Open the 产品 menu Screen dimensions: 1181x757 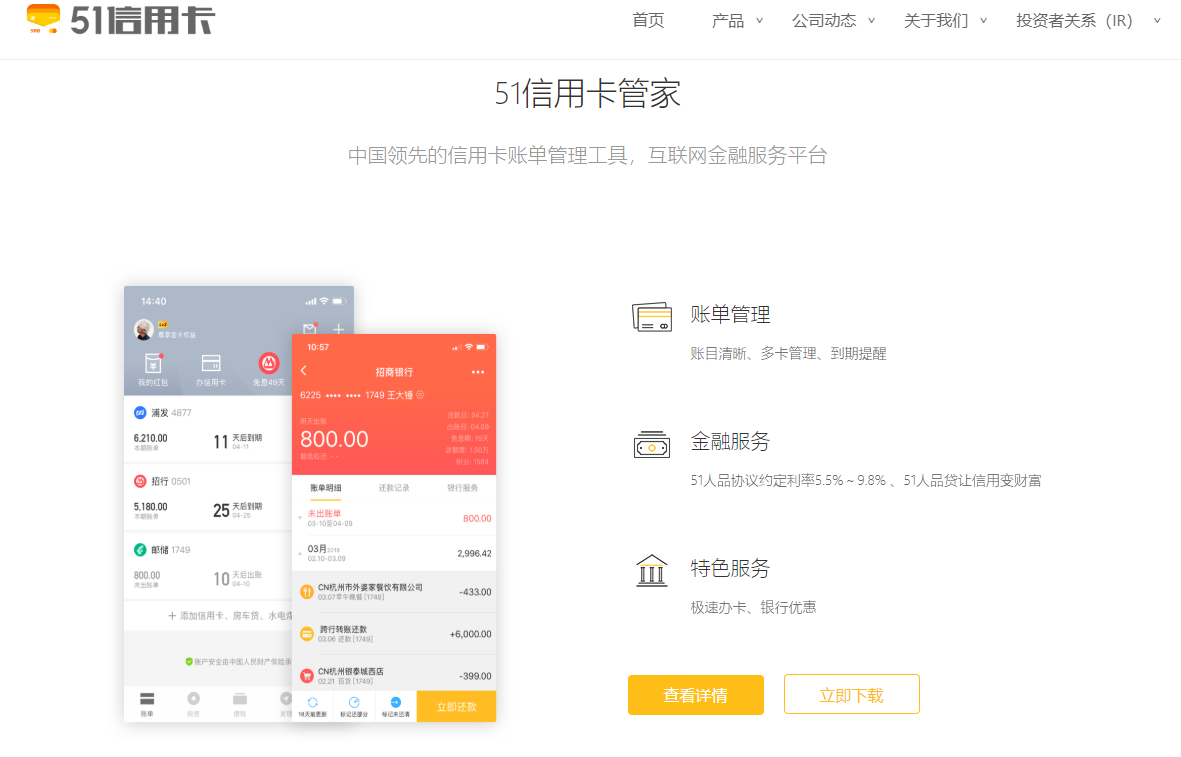tap(728, 20)
